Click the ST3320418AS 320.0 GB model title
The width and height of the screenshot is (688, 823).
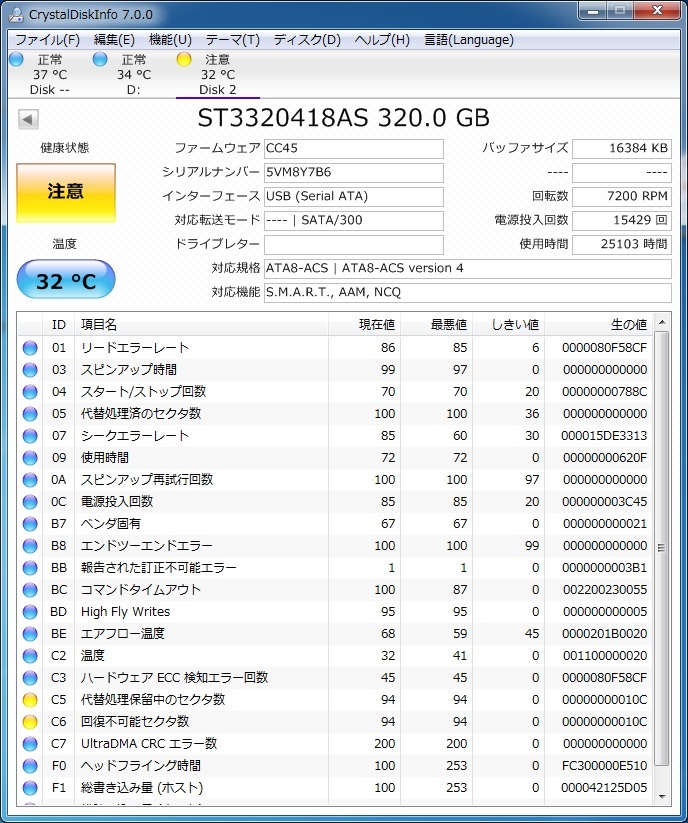(344, 119)
